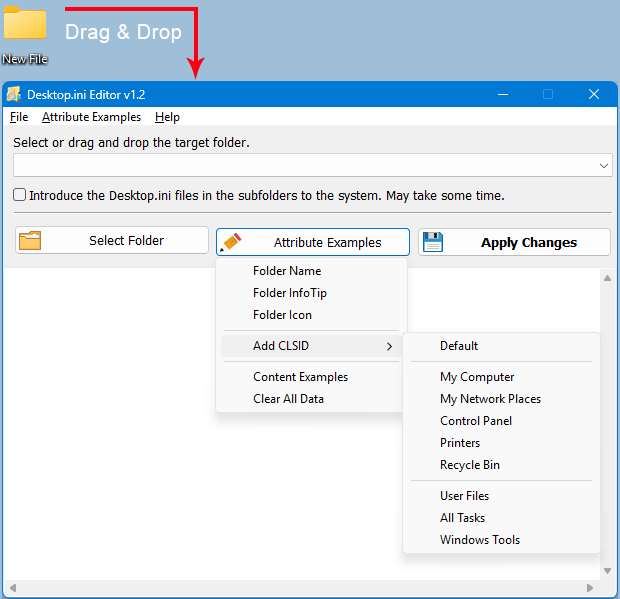Screen dimensions: 620x599
Task: Click inside the target folder path field
Action: click(x=300, y=166)
